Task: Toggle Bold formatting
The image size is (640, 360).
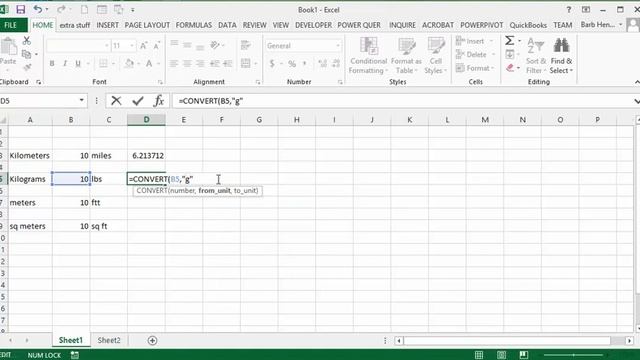Action: pyautogui.click(x=52, y=63)
